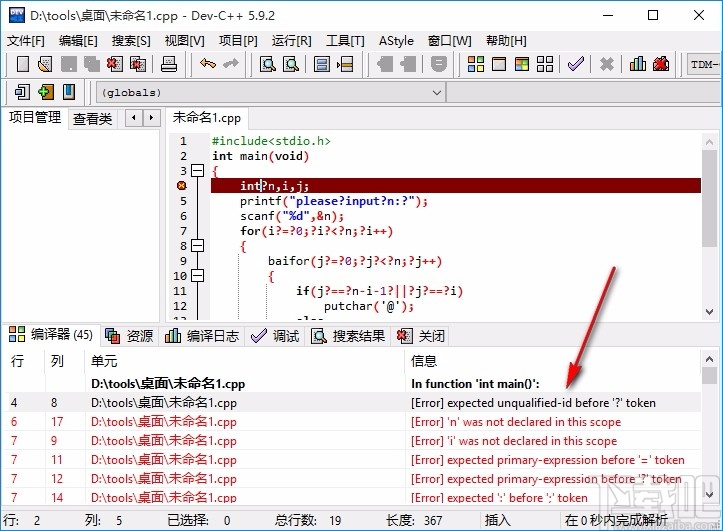Undo the last edit with the arrow icon
This screenshot has width=723, height=531.
pyautogui.click(x=207, y=64)
